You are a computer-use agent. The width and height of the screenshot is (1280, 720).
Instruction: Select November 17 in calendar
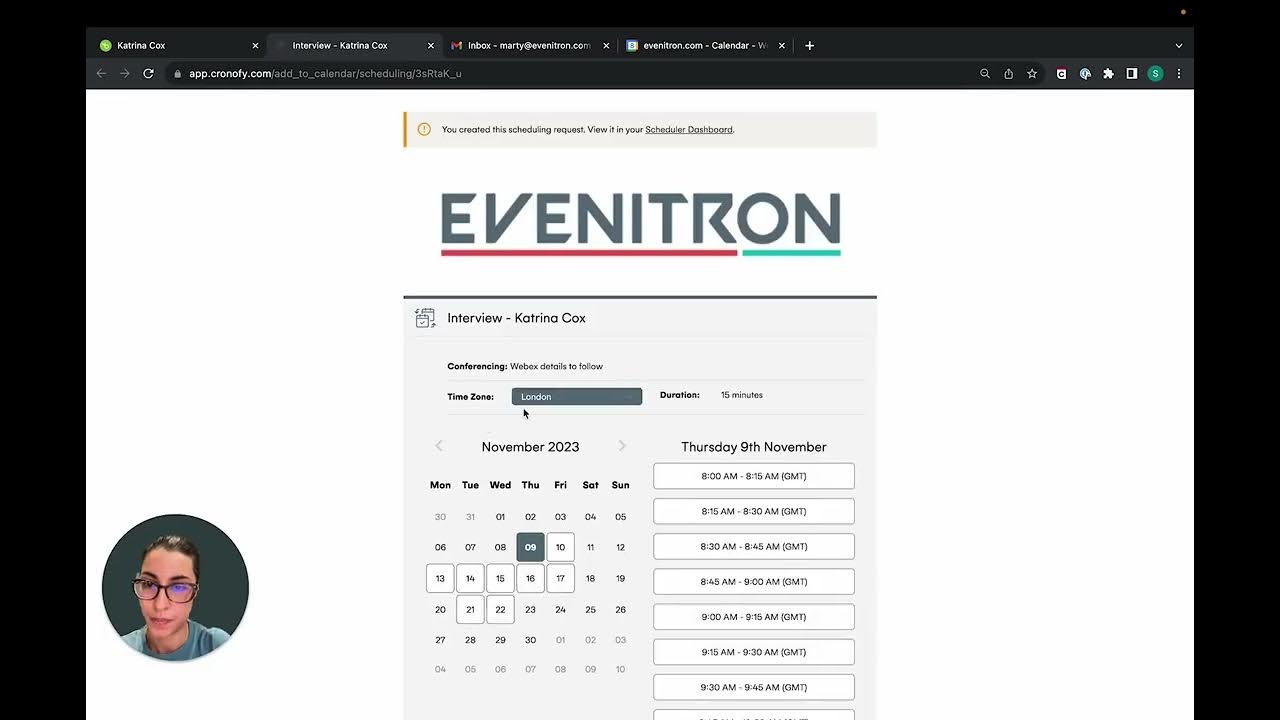click(x=560, y=578)
